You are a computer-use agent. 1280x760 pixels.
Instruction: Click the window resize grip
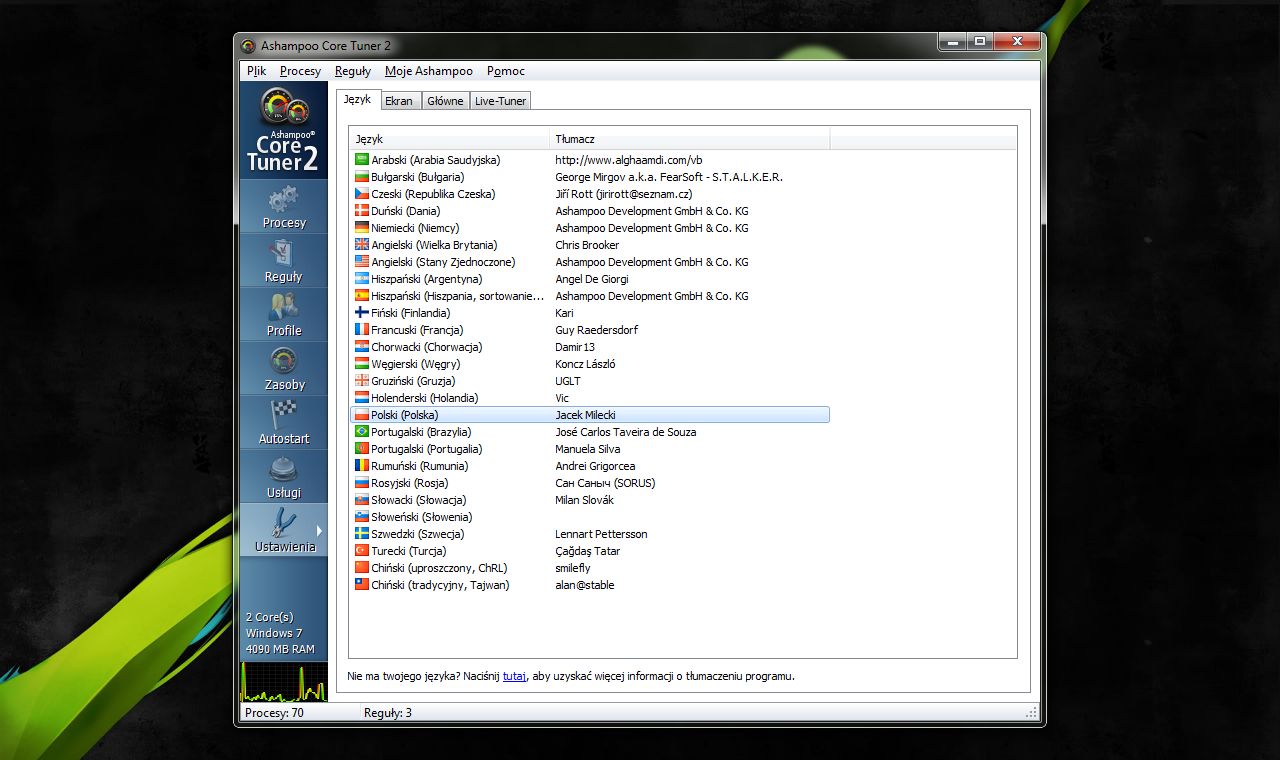click(x=1032, y=713)
